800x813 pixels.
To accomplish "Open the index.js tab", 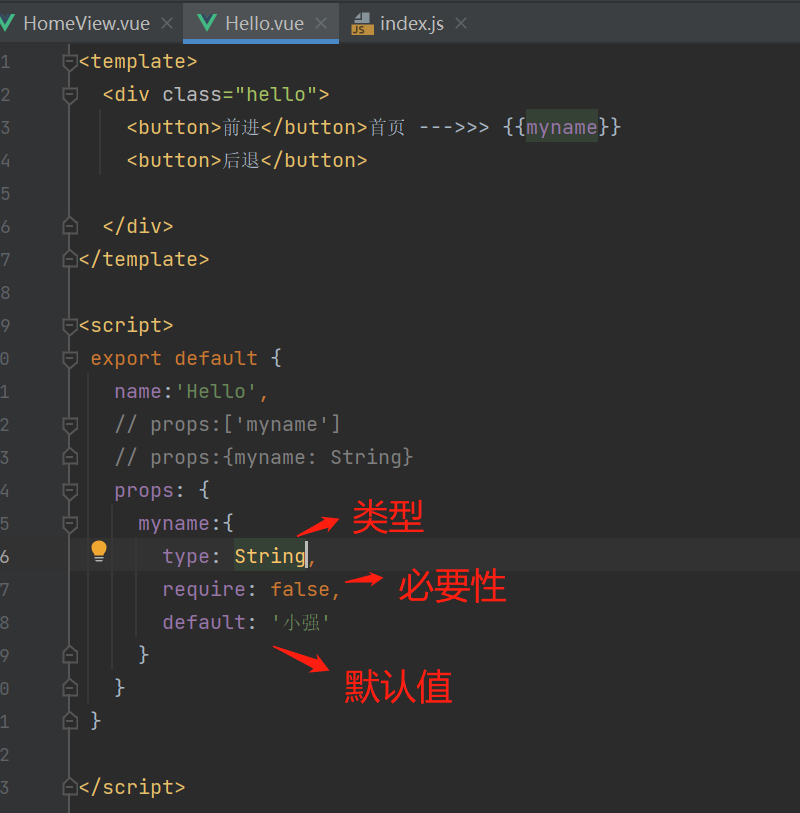I will (x=412, y=23).
